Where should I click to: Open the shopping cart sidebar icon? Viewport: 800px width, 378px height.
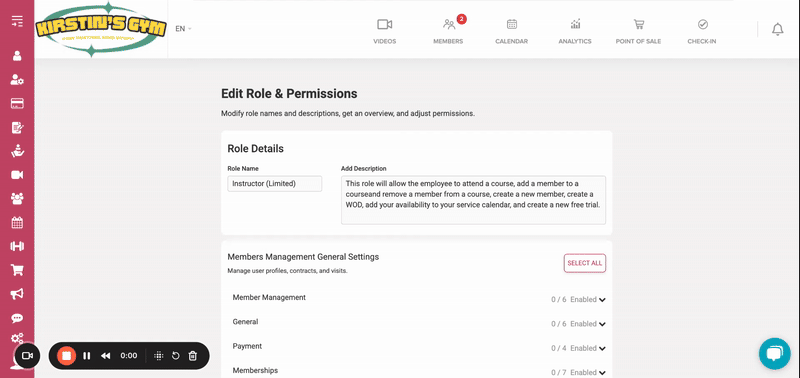pyautogui.click(x=17, y=270)
